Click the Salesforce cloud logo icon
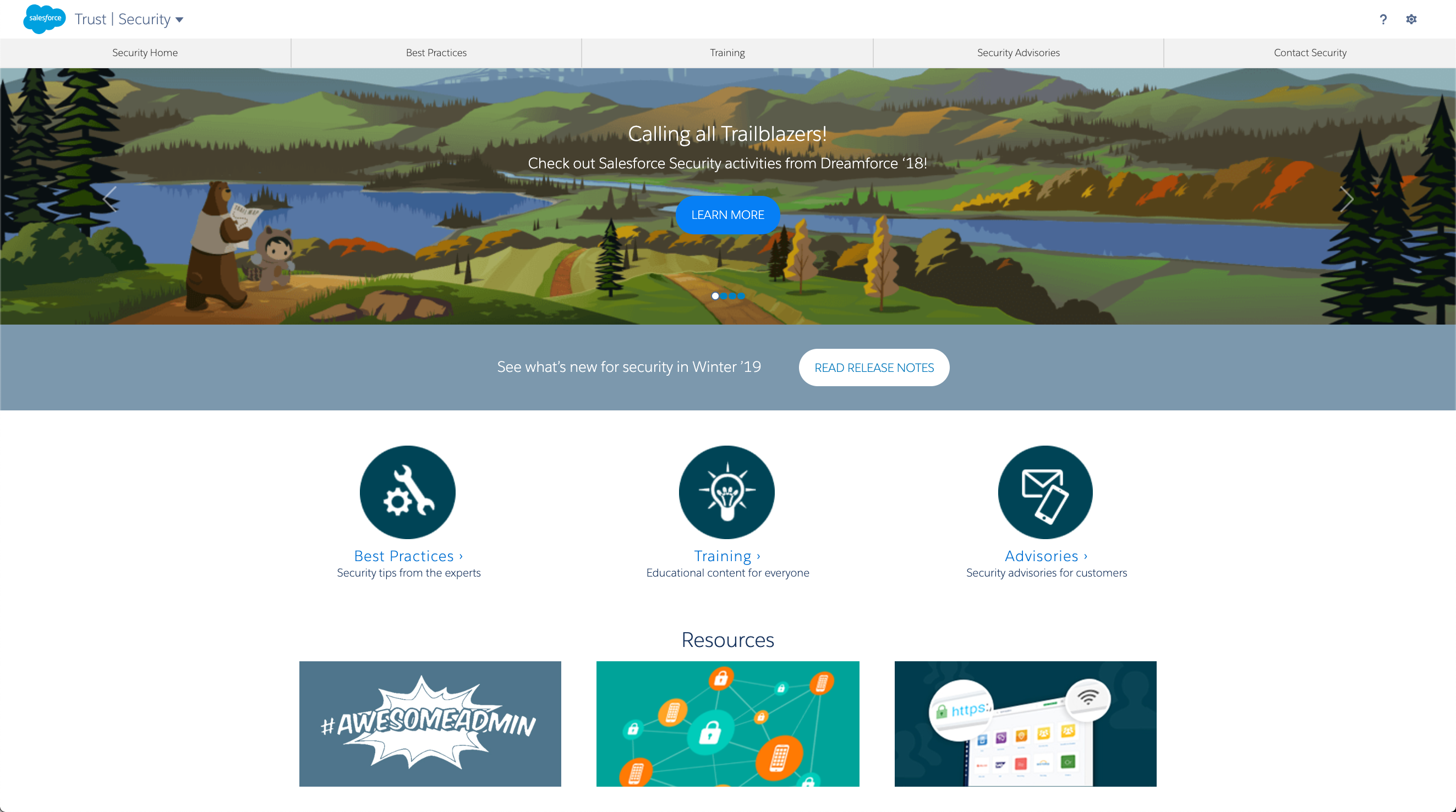Image resolution: width=1456 pixels, height=812 pixels. (x=44, y=19)
